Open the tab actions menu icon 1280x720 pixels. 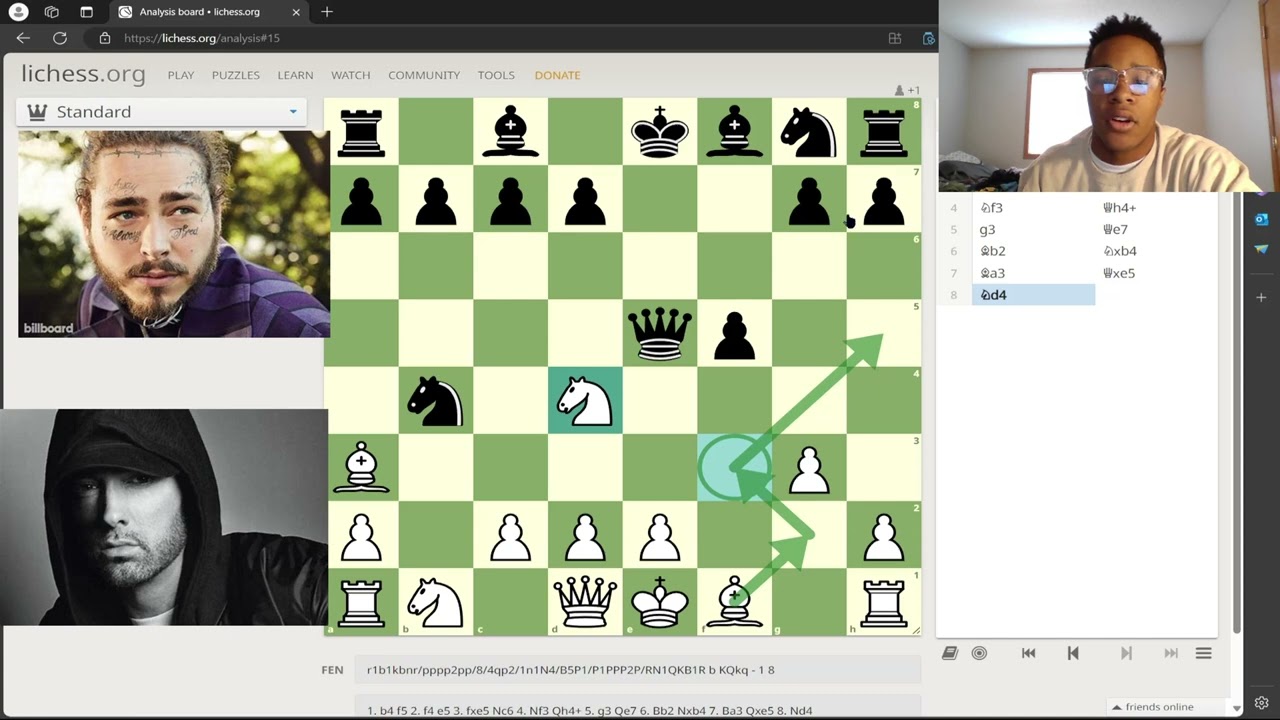tap(86, 12)
